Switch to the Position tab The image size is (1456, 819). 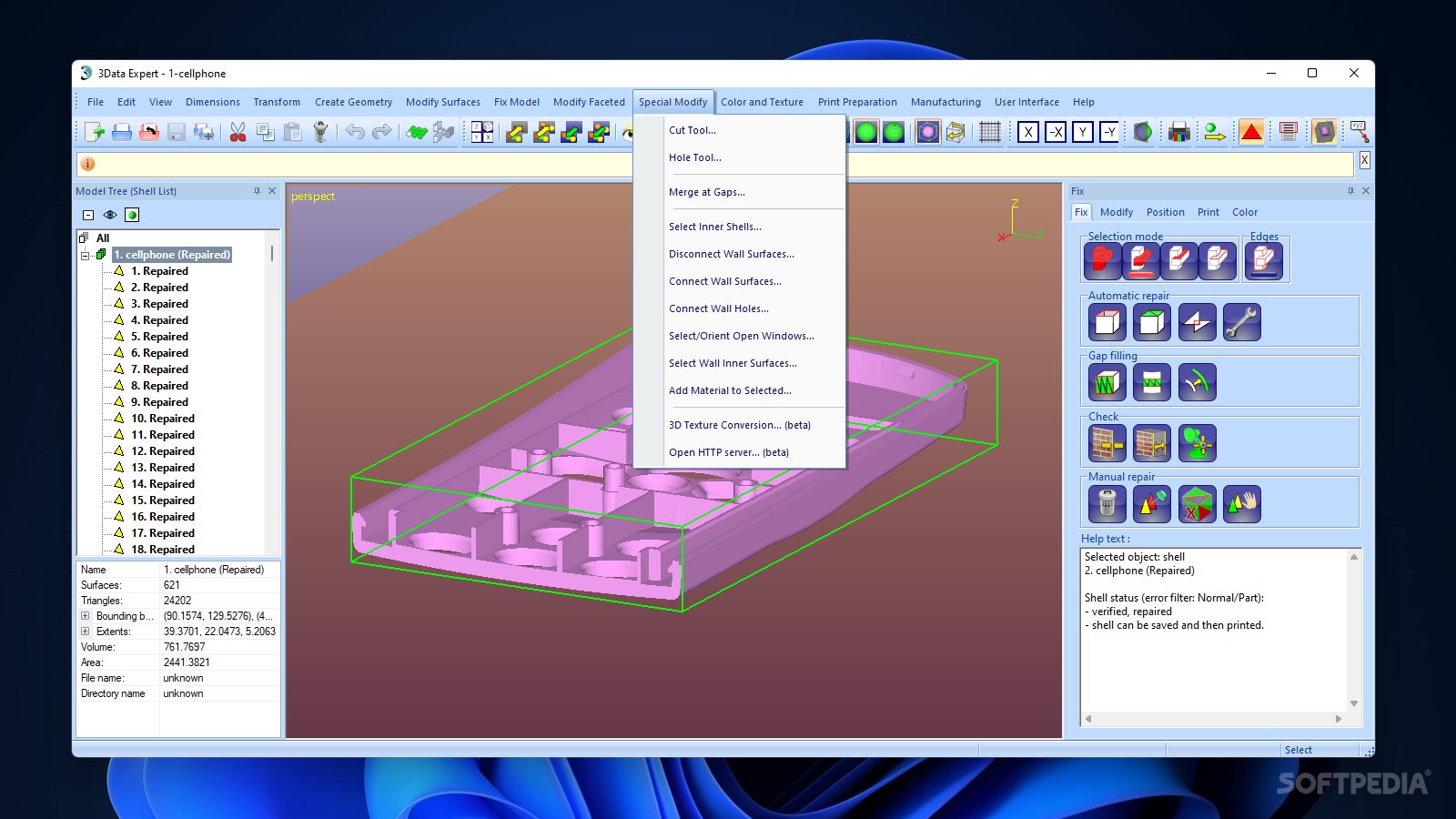[x=1166, y=212]
